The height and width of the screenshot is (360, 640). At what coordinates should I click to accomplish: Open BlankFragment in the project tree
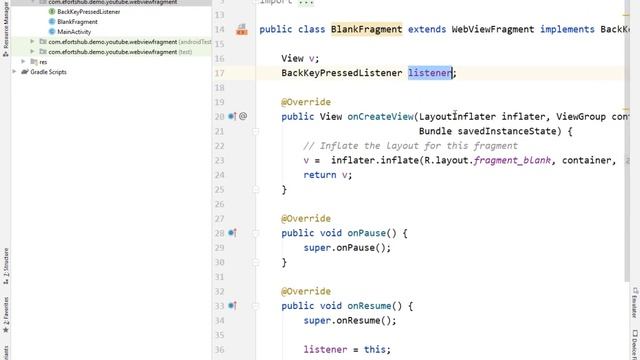77,22
